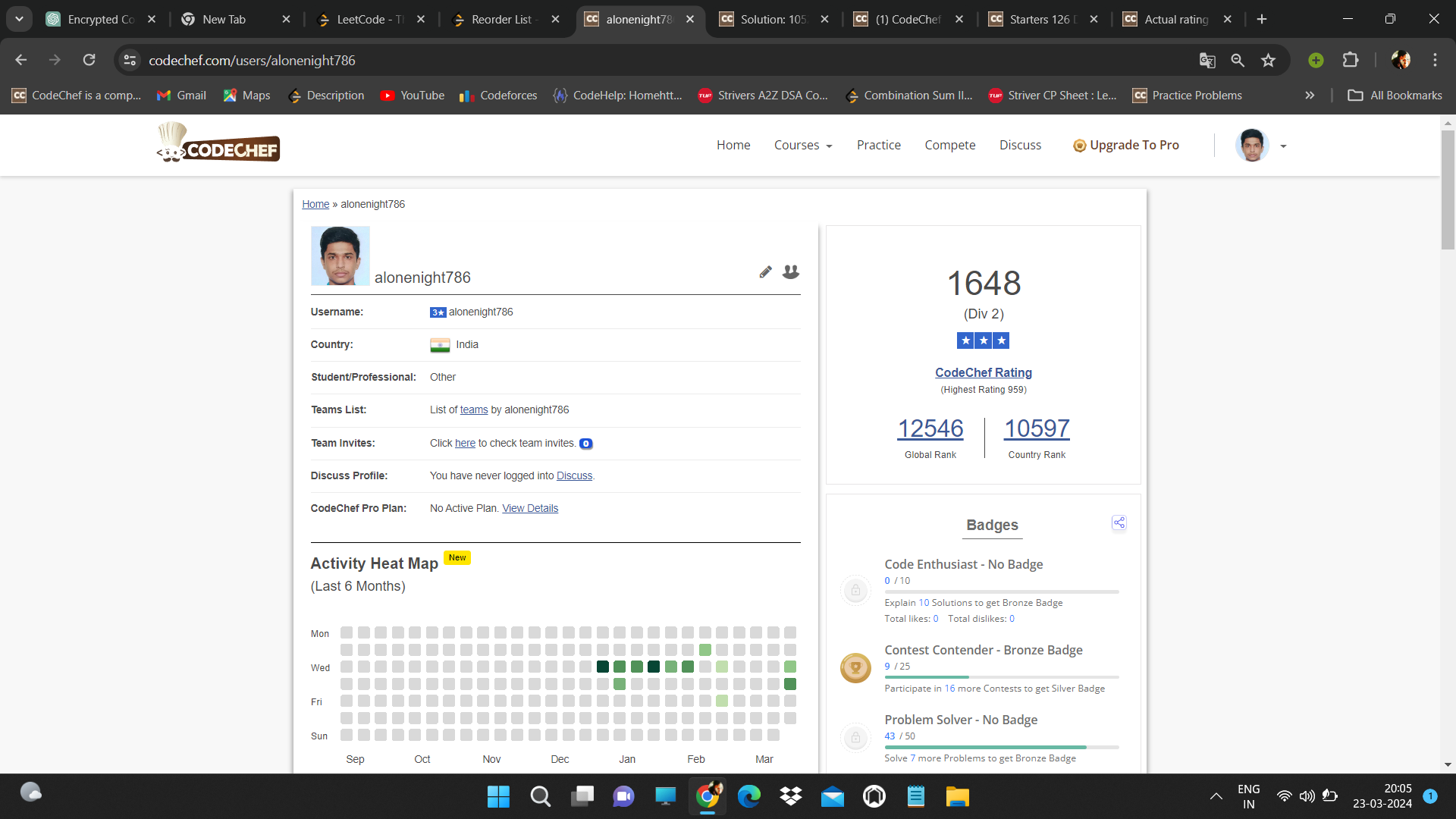Click the edit profile pencil icon

click(x=765, y=271)
